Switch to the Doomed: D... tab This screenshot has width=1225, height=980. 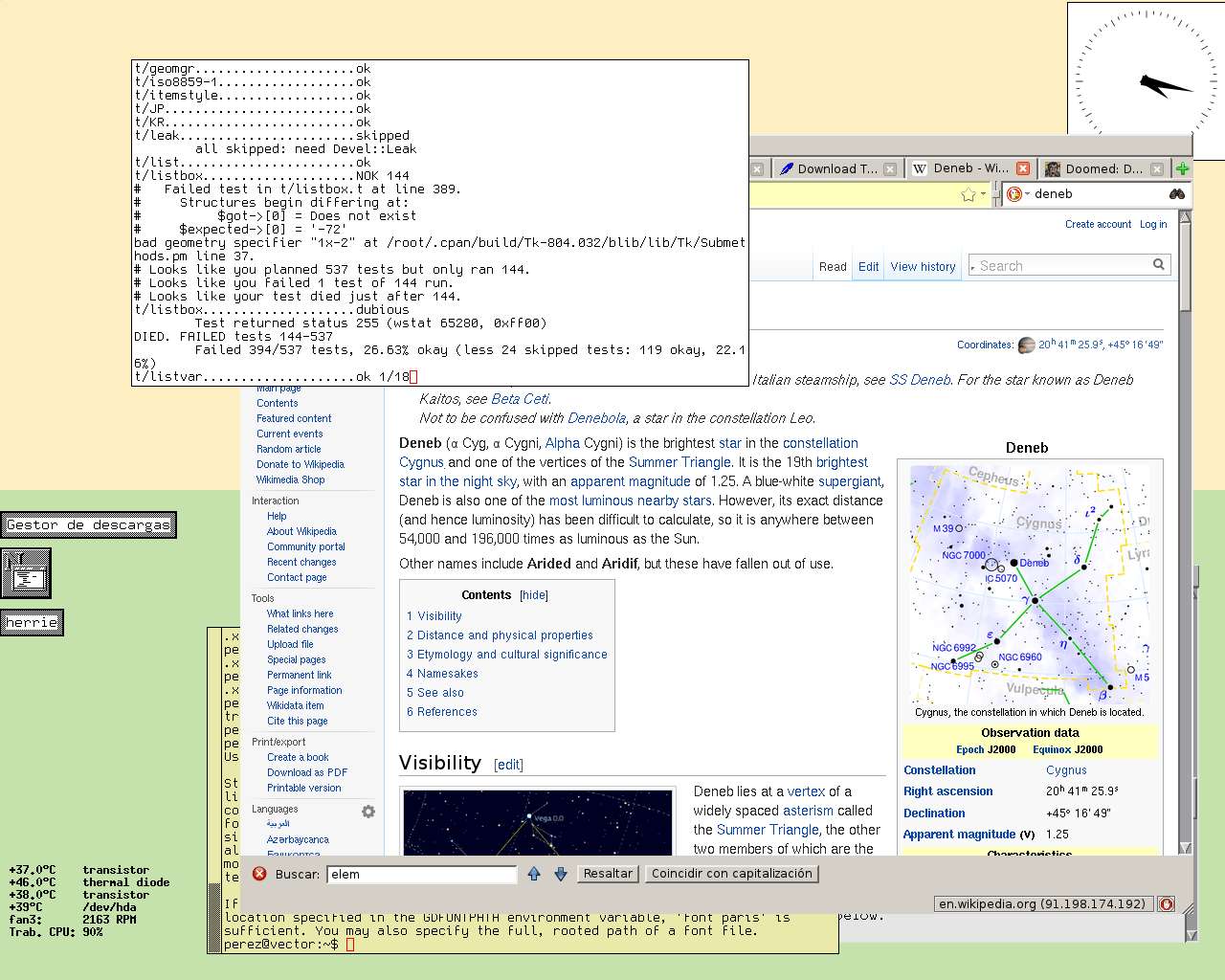click(x=1102, y=168)
